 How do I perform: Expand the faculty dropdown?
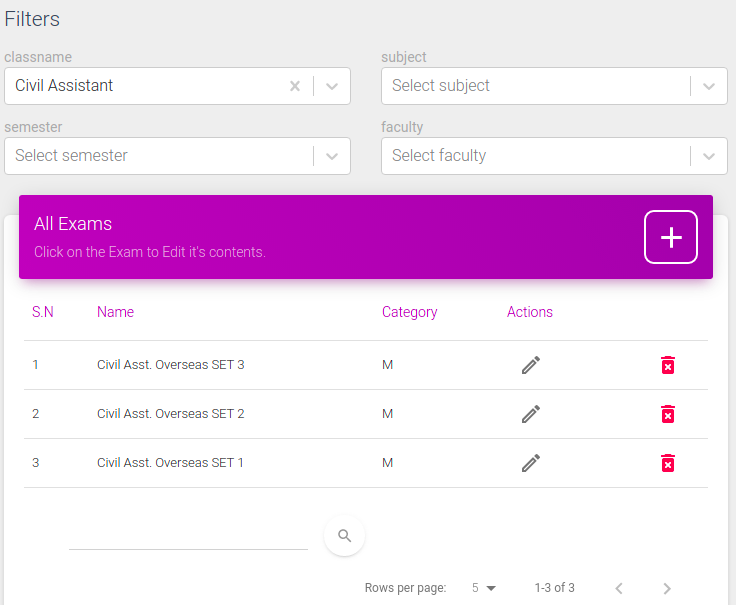tap(709, 156)
